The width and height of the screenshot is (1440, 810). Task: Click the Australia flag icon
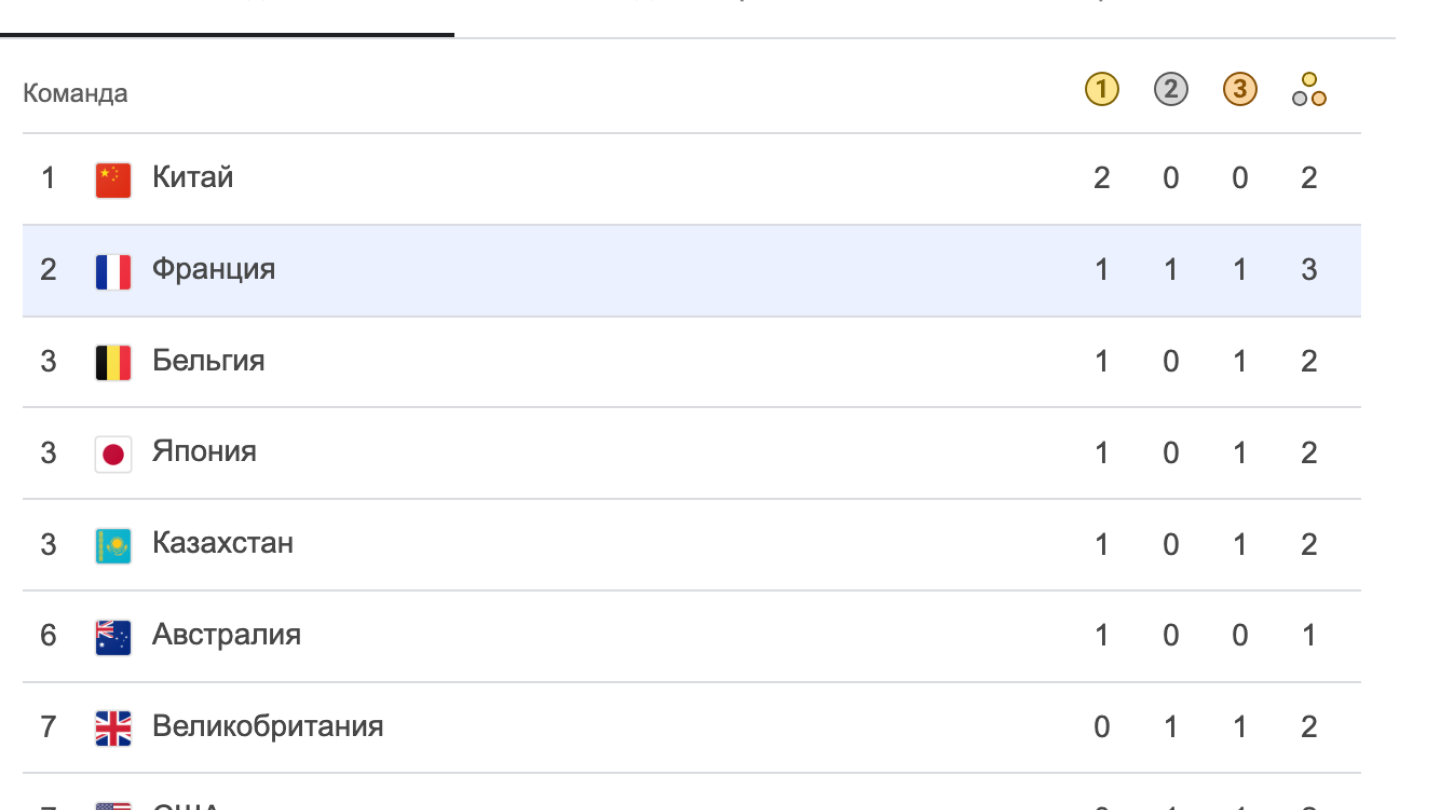pyautogui.click(x=113, y=637)
